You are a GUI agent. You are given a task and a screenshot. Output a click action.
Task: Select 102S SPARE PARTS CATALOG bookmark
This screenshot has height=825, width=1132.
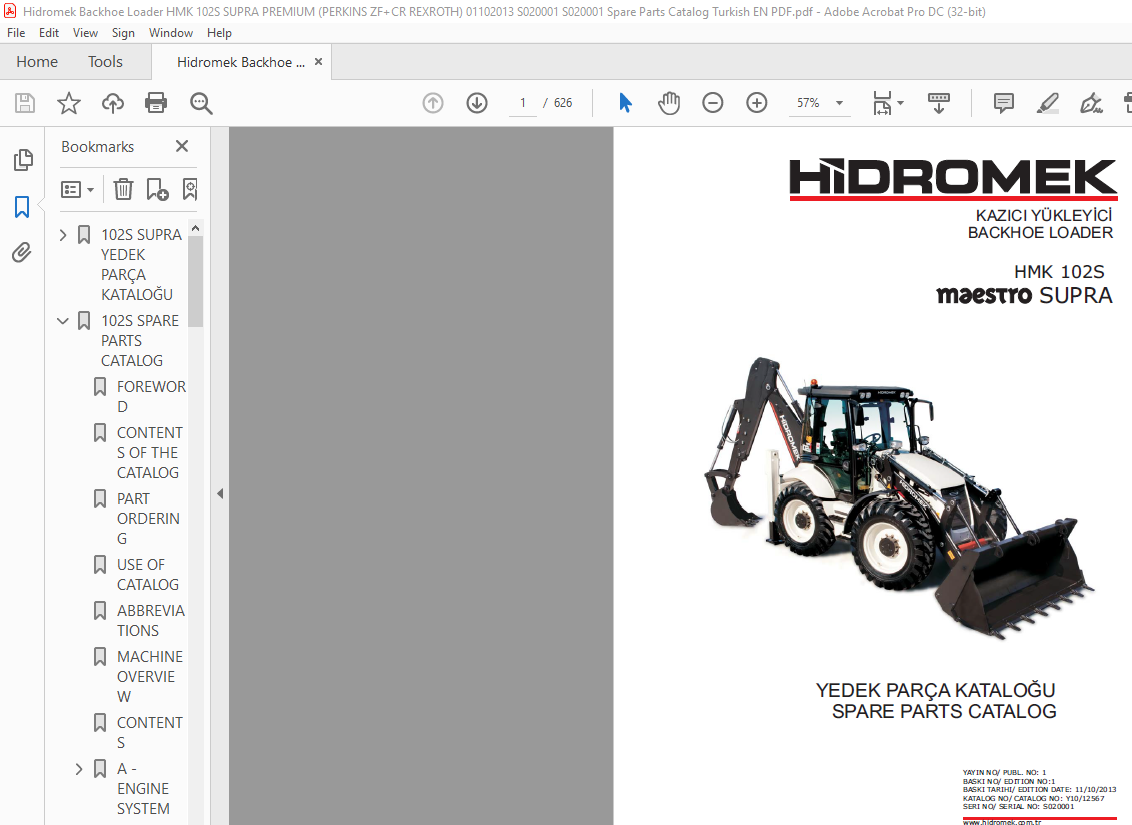(x=139, y=340)
